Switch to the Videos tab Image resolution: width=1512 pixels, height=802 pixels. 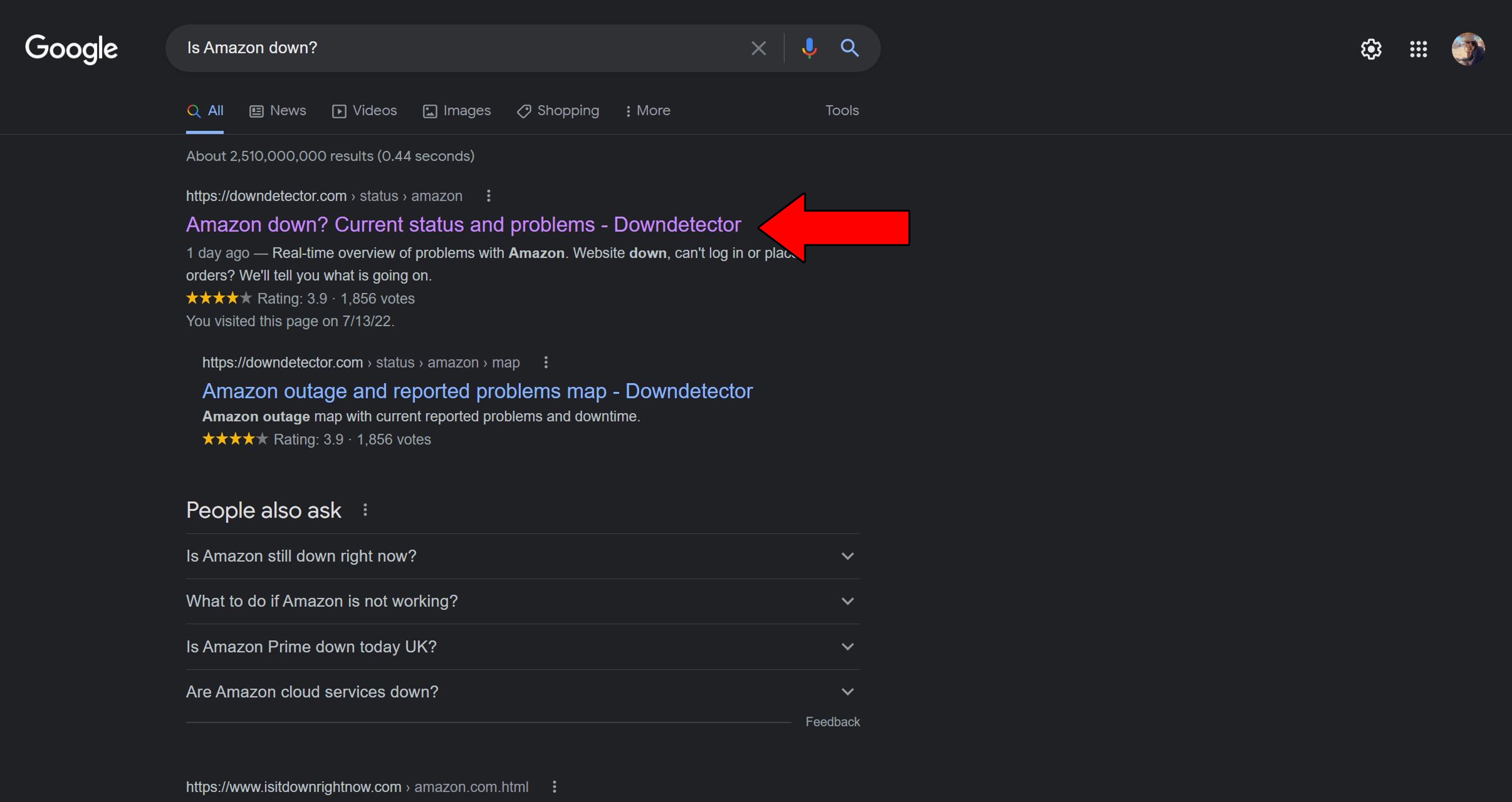(364, 110)
